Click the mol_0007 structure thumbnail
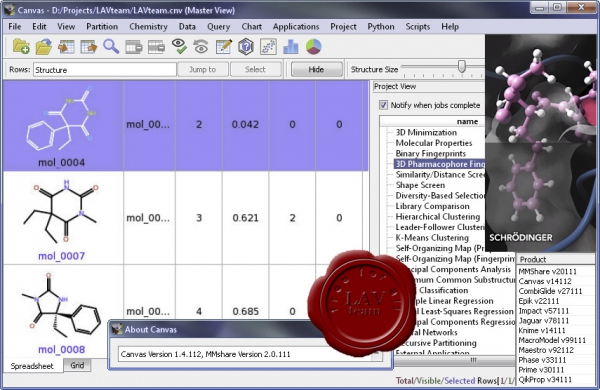600x390 pixels. pyautogui.click(x=60, y=212)
